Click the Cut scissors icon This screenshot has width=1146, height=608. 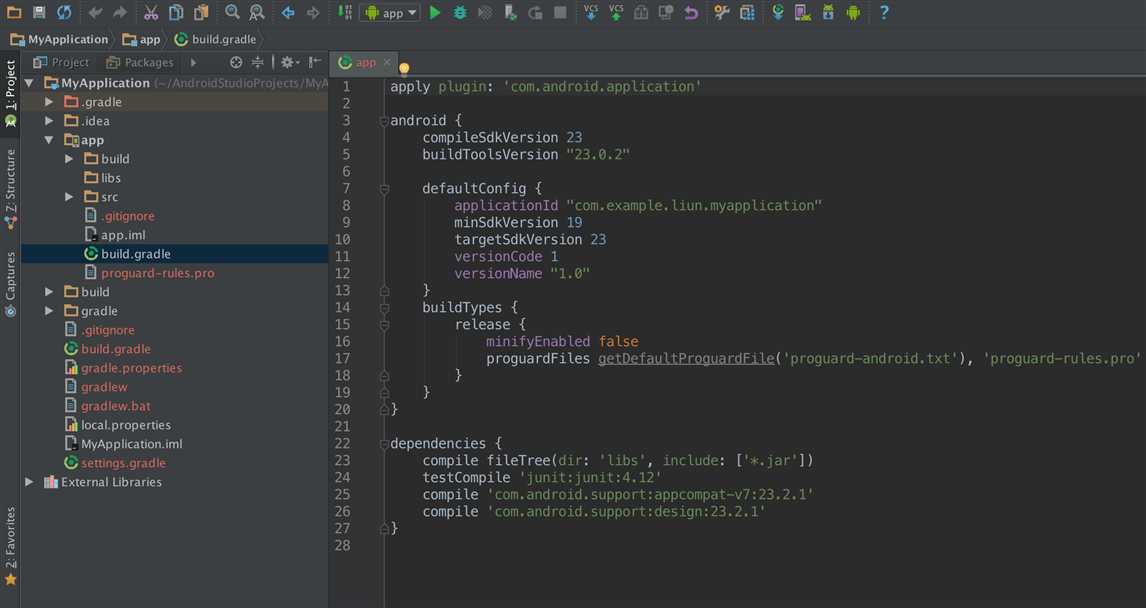(x=151, y=12)
